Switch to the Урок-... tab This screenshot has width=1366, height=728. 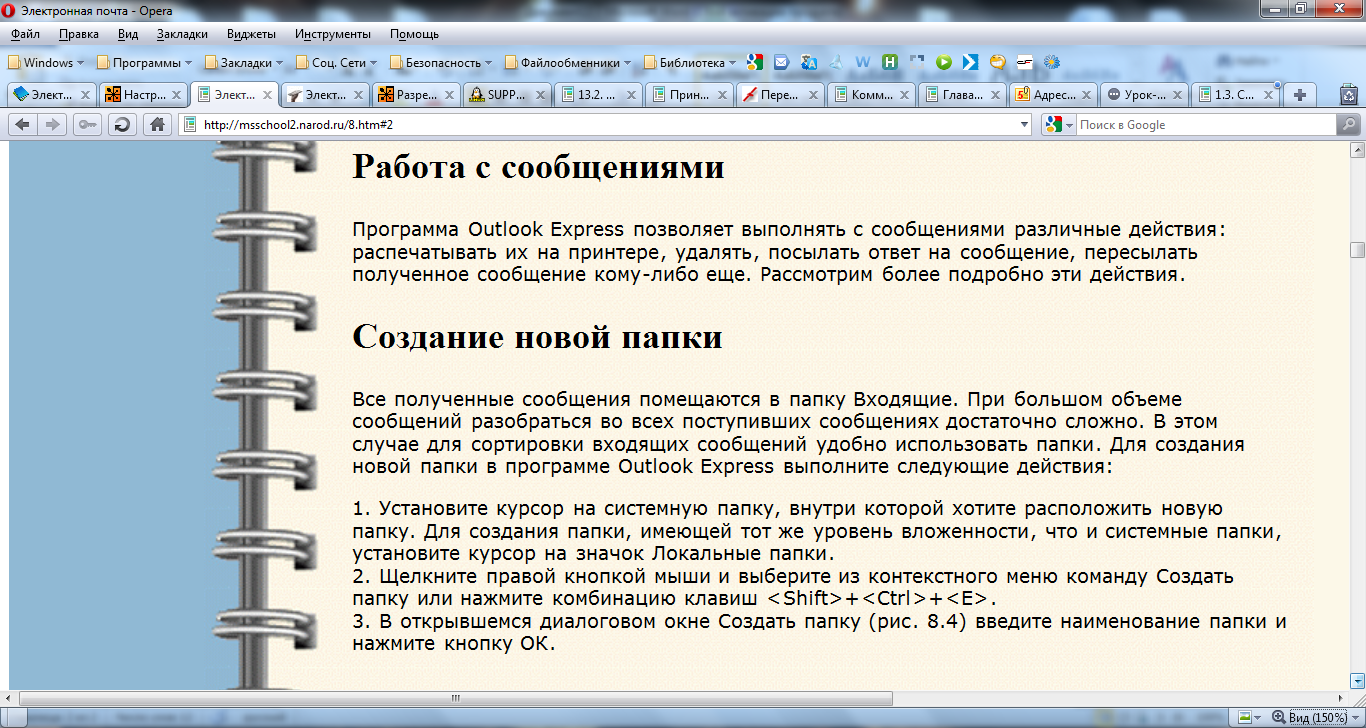(1145, 95)
